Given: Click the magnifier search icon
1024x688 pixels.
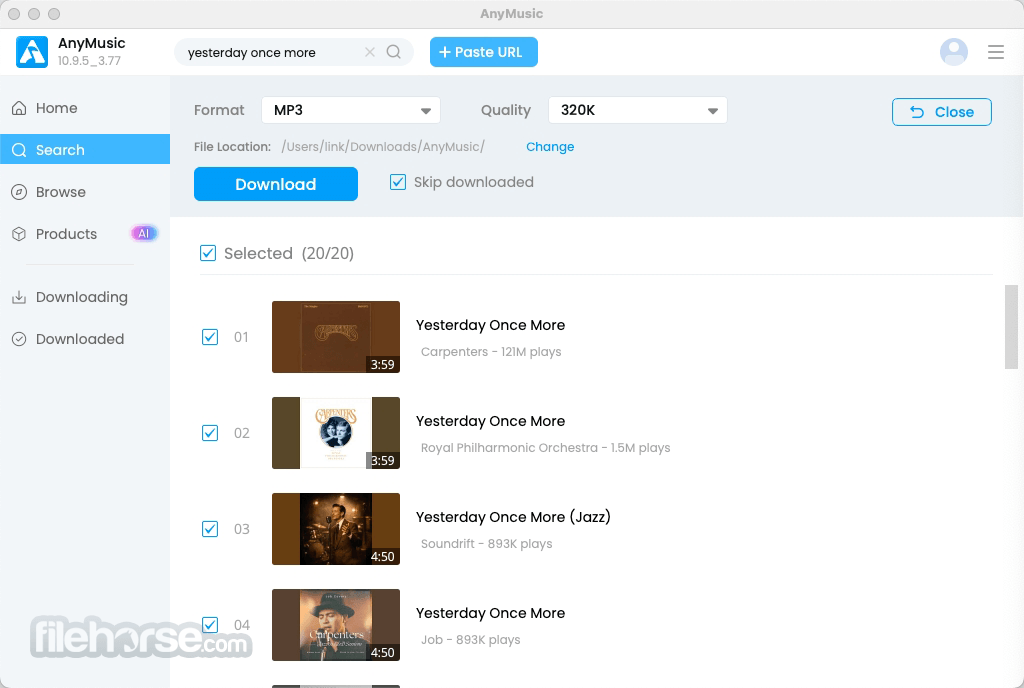Looking at the screenshot, I should tap(394, 52).
